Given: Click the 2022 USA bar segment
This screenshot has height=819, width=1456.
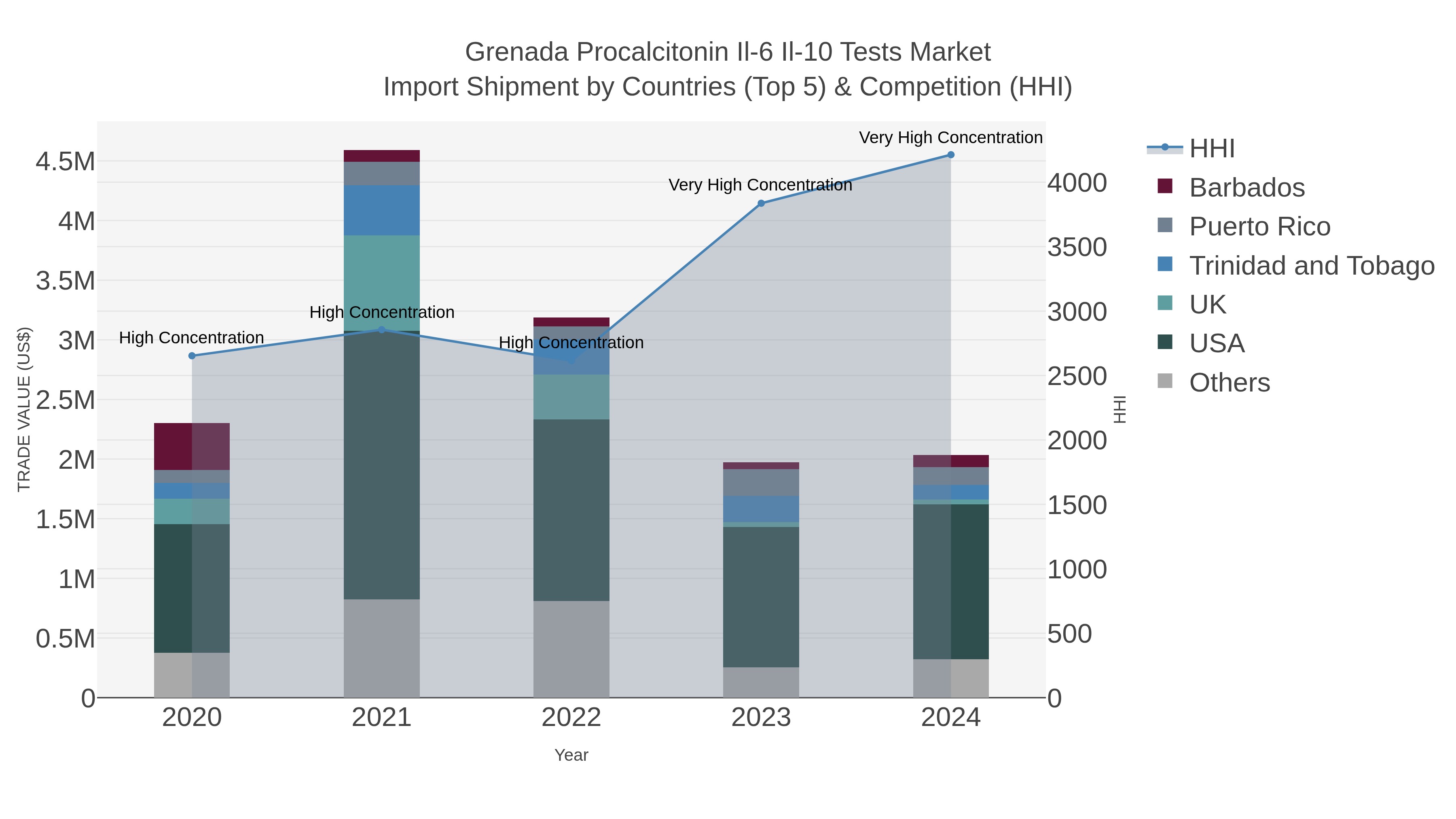Looking at the screenshot, I should (x=571, y=510).
